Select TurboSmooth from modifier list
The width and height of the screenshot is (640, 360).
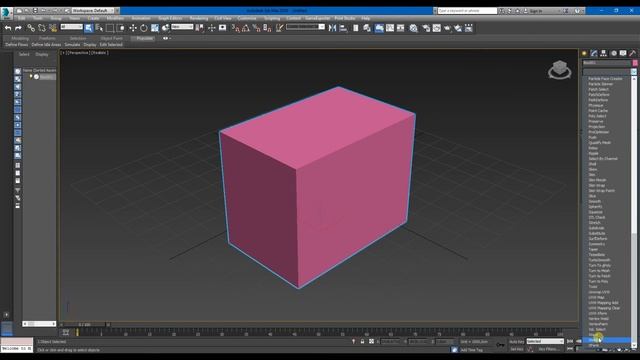tap(599, 260)
